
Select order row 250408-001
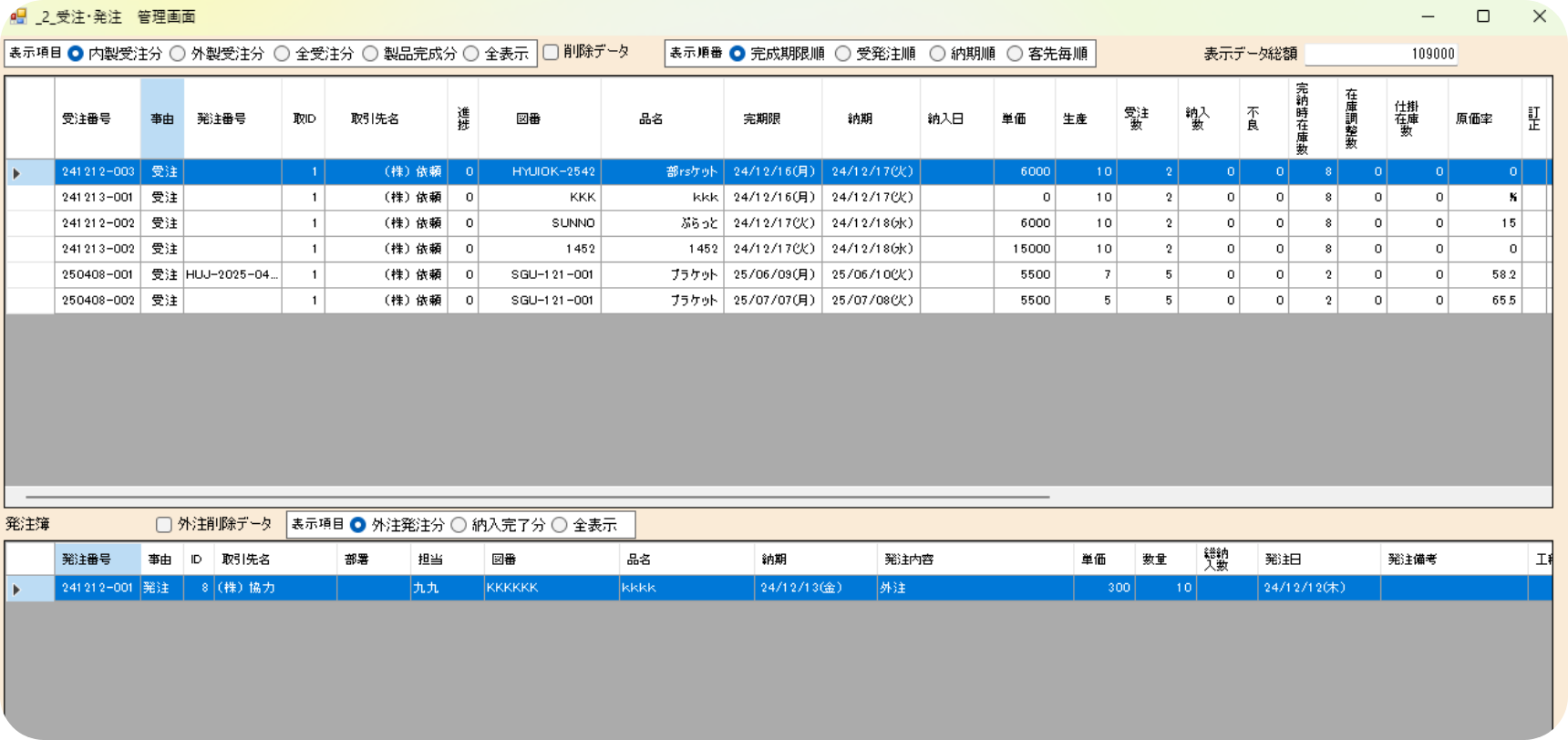click(98, 274)
